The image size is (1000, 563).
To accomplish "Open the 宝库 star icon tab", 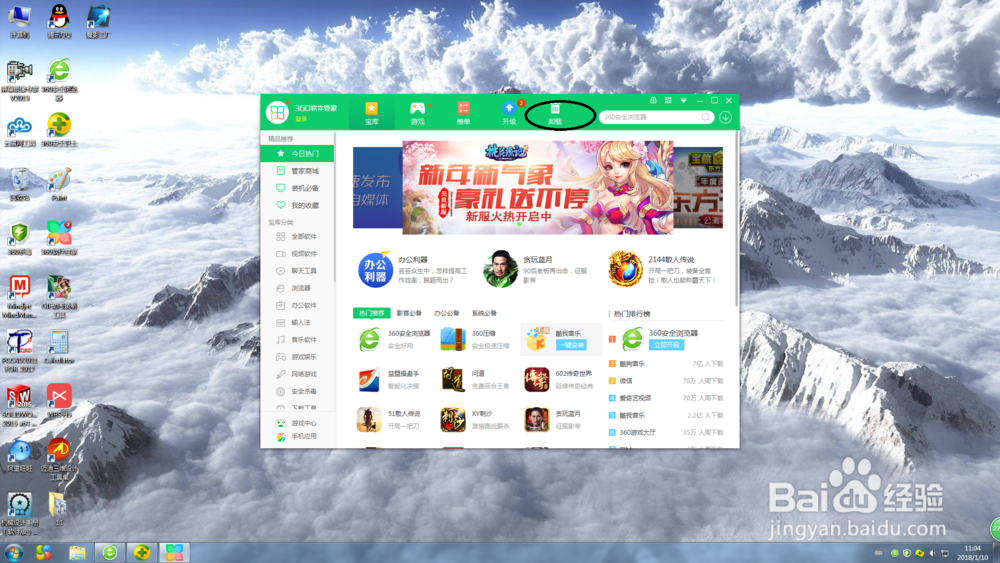I will point(371,113).
